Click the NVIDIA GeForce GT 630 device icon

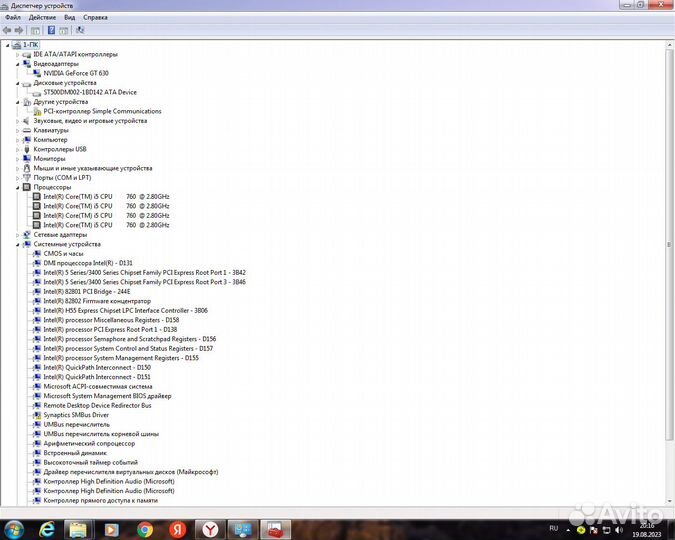(x=37, y=73)
